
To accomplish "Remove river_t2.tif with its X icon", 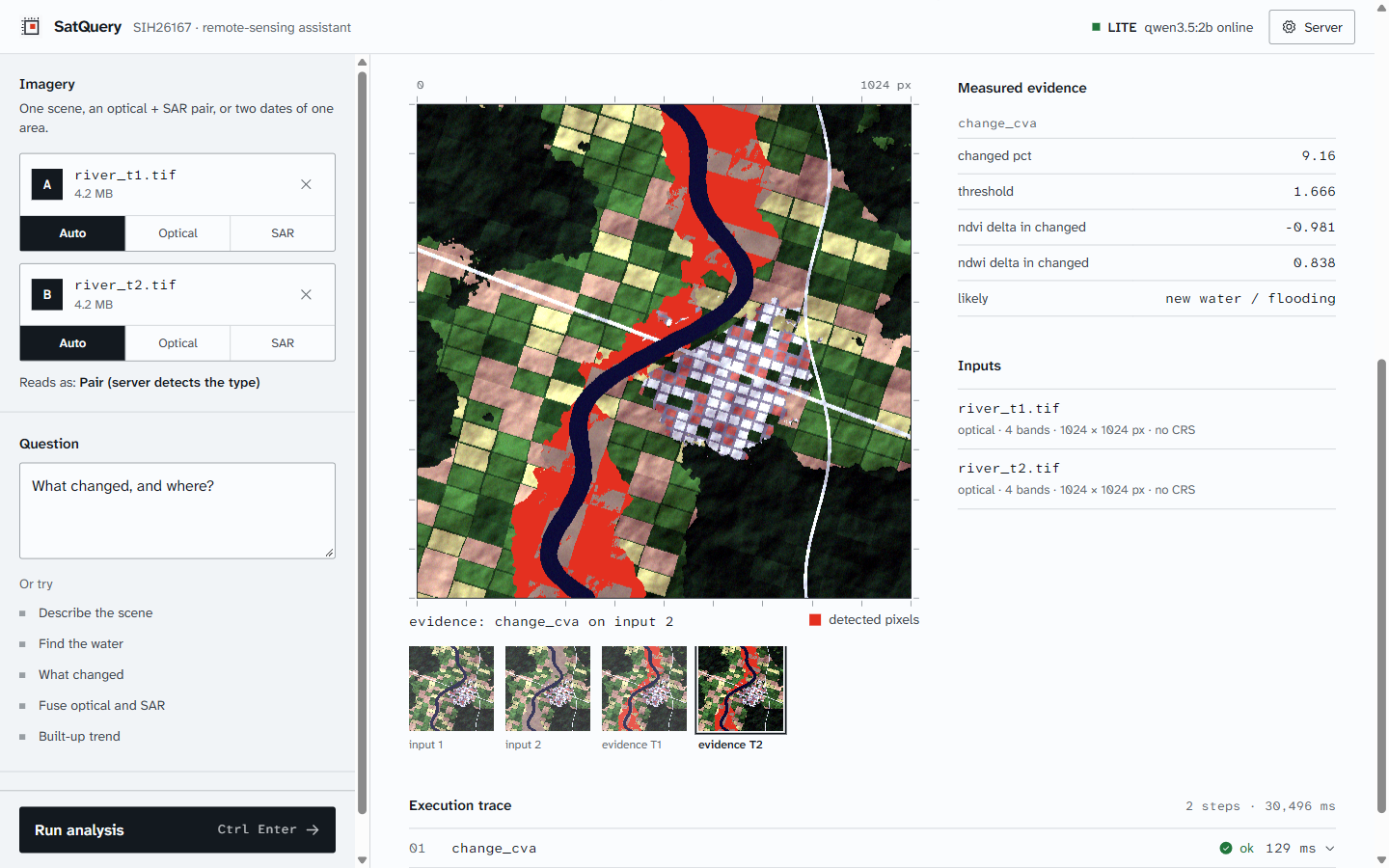I will pyautogui.click(x=306, y=294).
